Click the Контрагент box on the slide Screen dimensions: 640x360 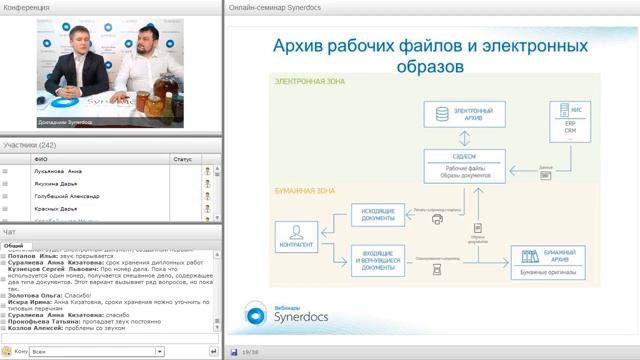(296, 237)
